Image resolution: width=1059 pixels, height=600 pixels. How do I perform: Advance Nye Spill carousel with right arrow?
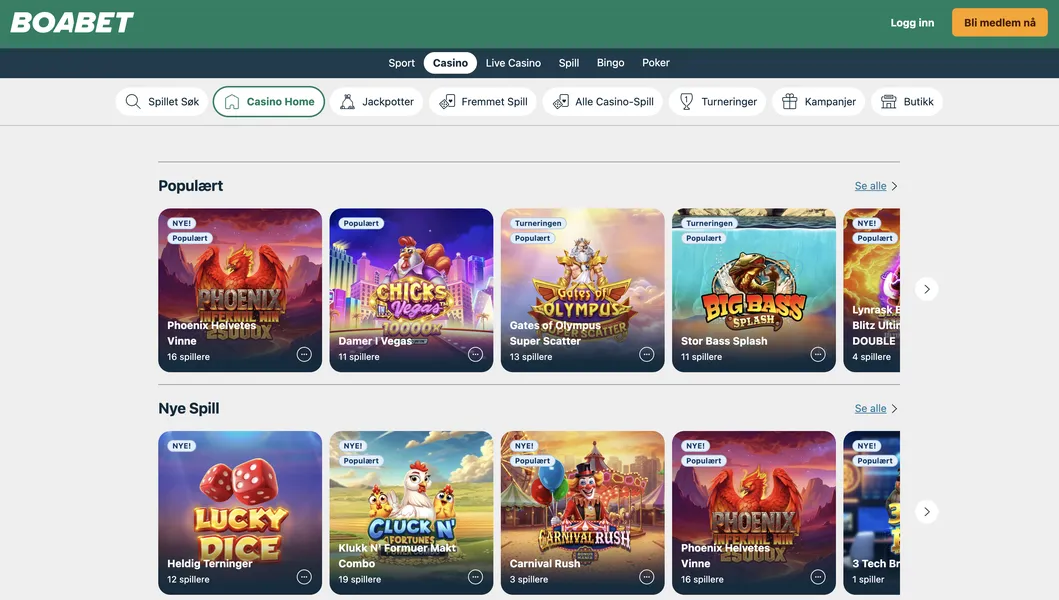(926, 512)
